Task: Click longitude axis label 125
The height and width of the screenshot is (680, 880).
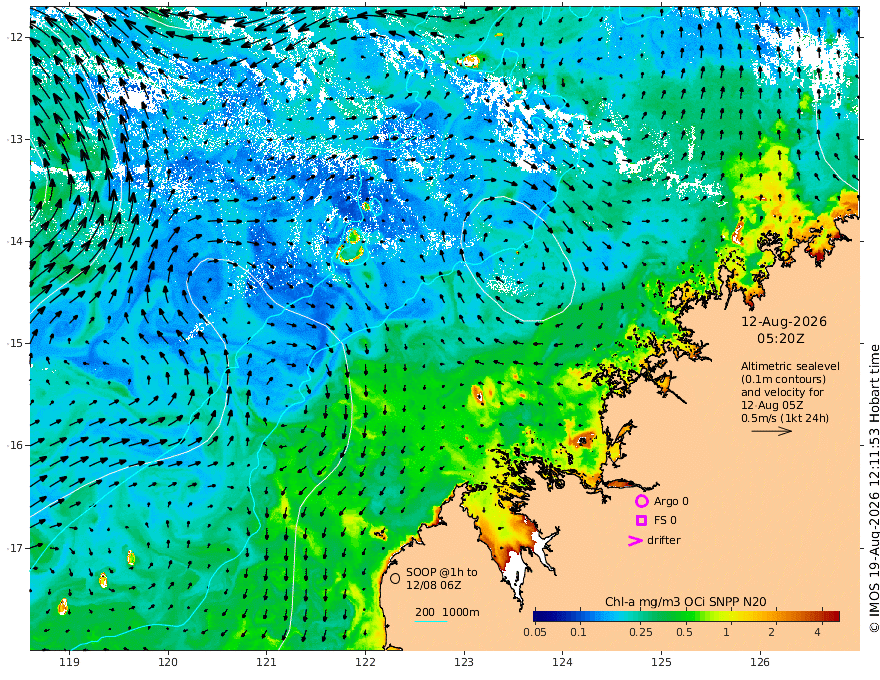Action: point(662,663)
